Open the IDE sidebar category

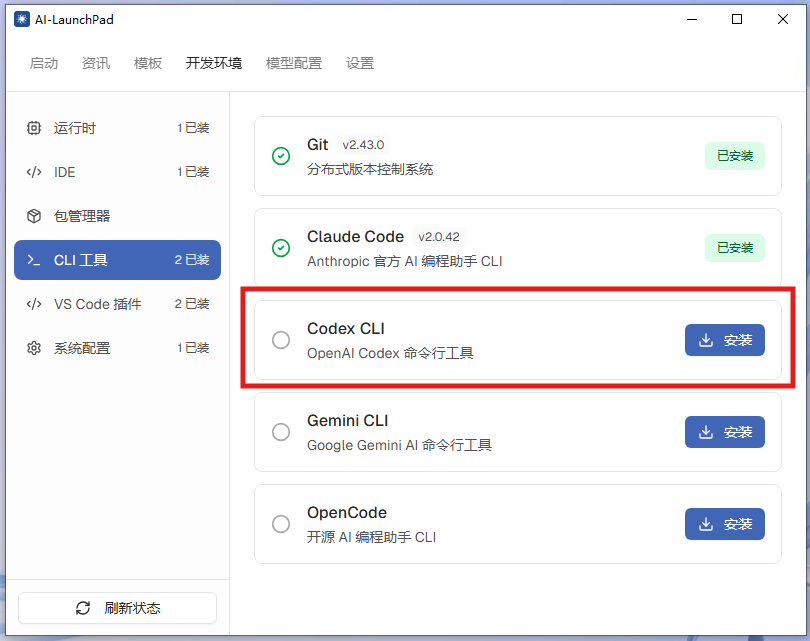117,172
